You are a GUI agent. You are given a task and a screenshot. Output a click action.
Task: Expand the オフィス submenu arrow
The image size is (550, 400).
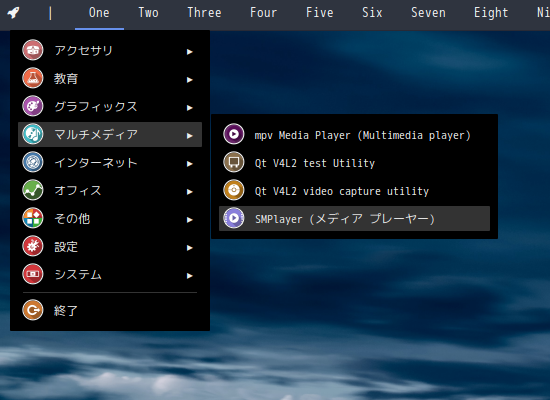[190, 192]
